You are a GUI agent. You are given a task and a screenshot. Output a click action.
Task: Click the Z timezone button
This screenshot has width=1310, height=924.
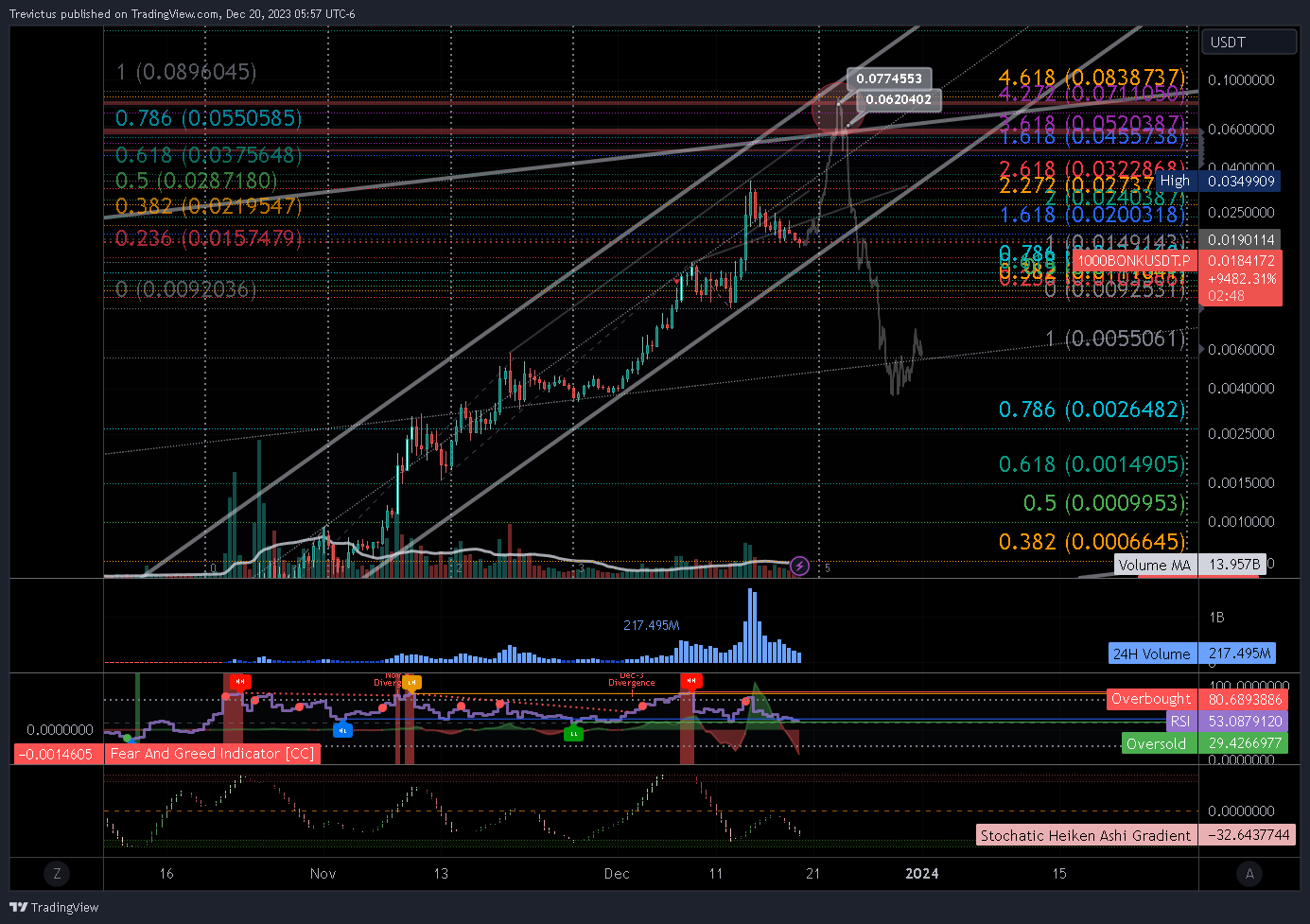(58, 873)
